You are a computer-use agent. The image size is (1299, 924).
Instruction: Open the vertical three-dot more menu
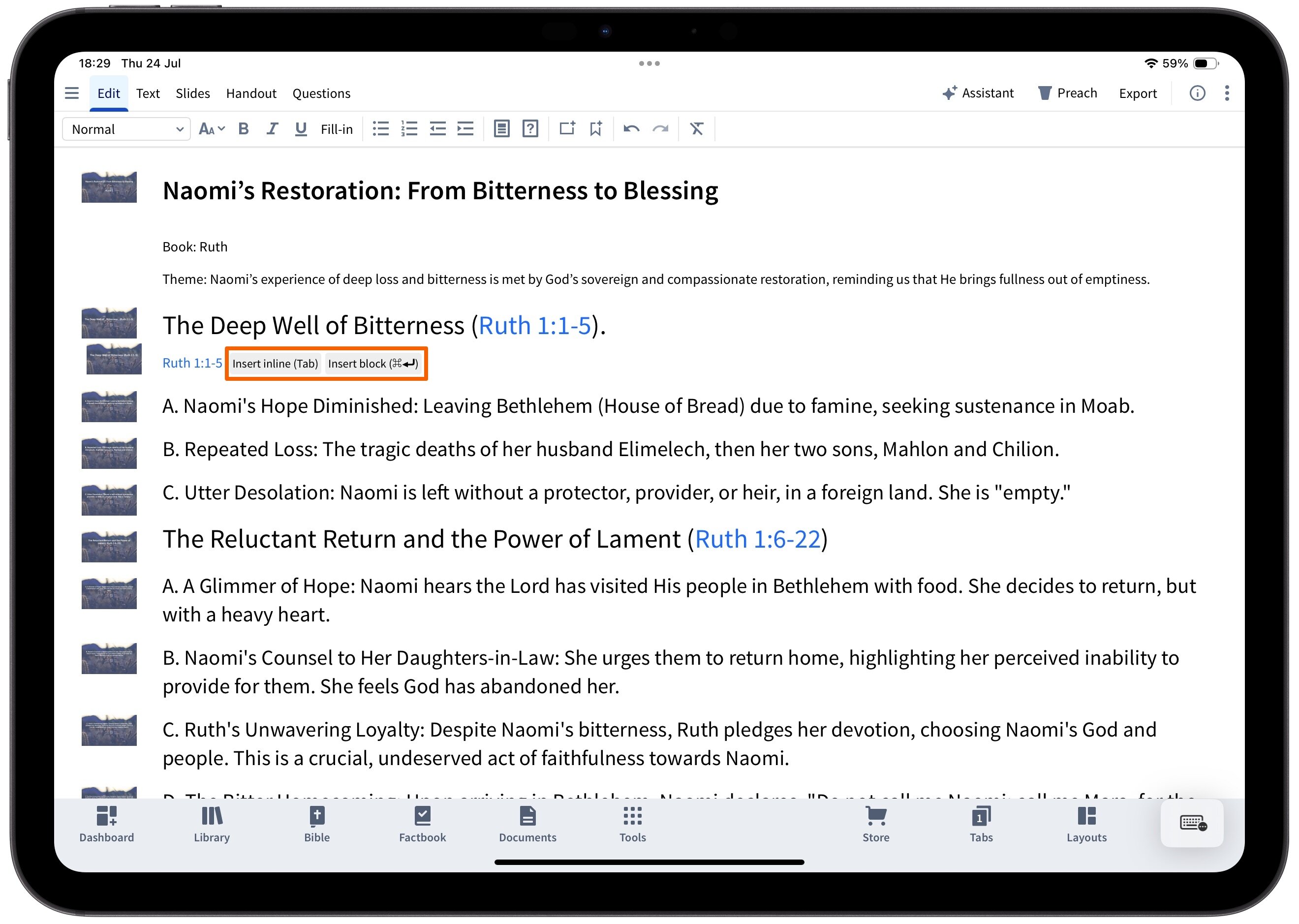click(x=1227, y=93)
